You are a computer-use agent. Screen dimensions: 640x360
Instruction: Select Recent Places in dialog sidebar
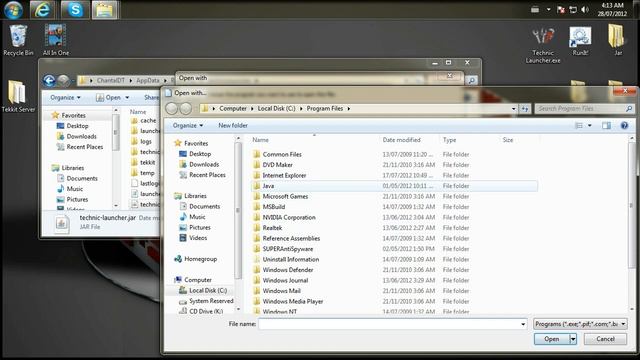click(x=207, y=175)
